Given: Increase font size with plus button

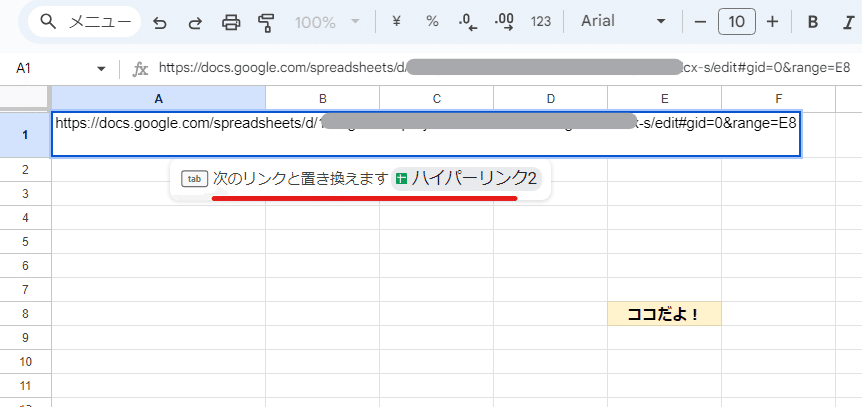Looking at the screenshot, I should (772, 22).
